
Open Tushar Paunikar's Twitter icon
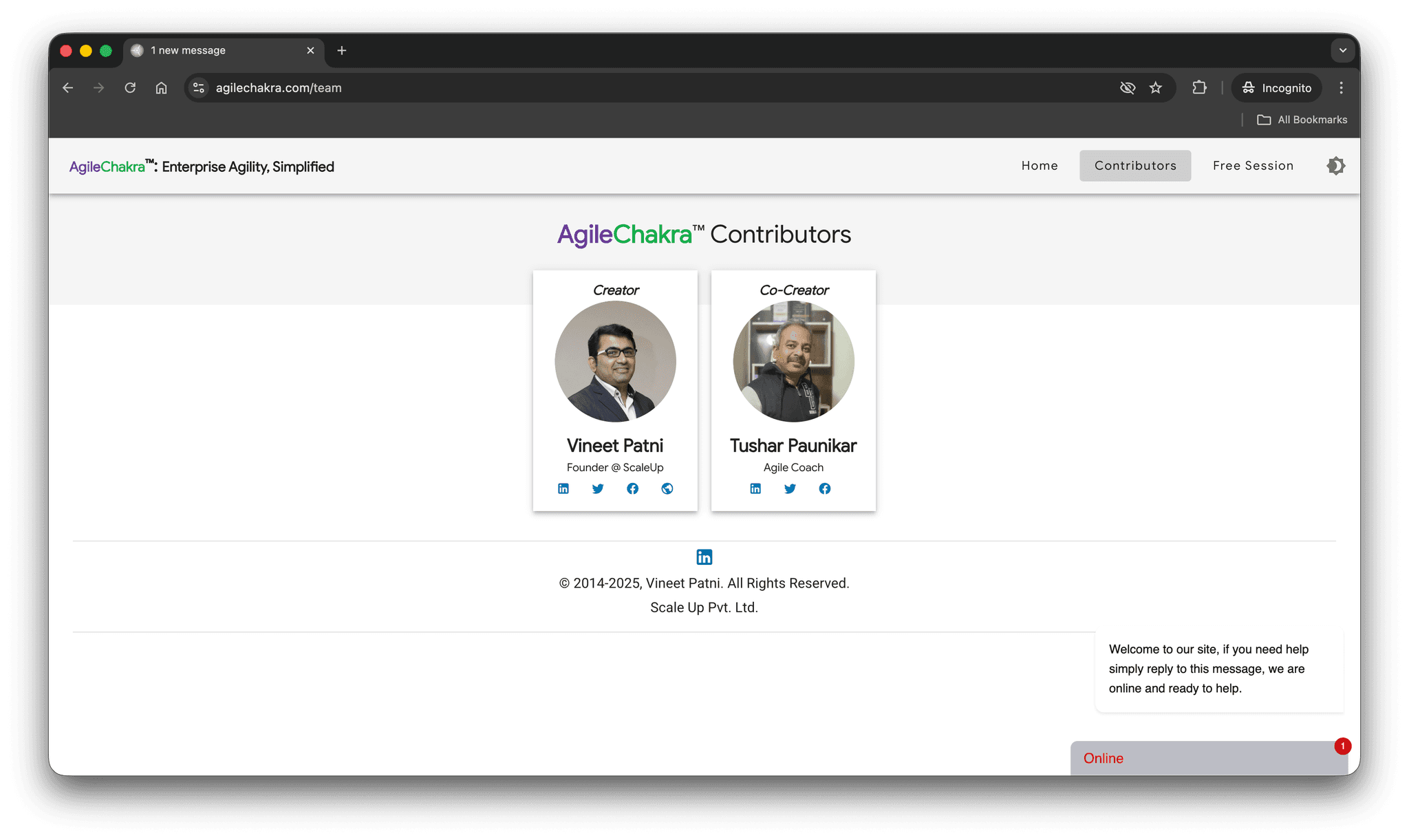(790, 488)
